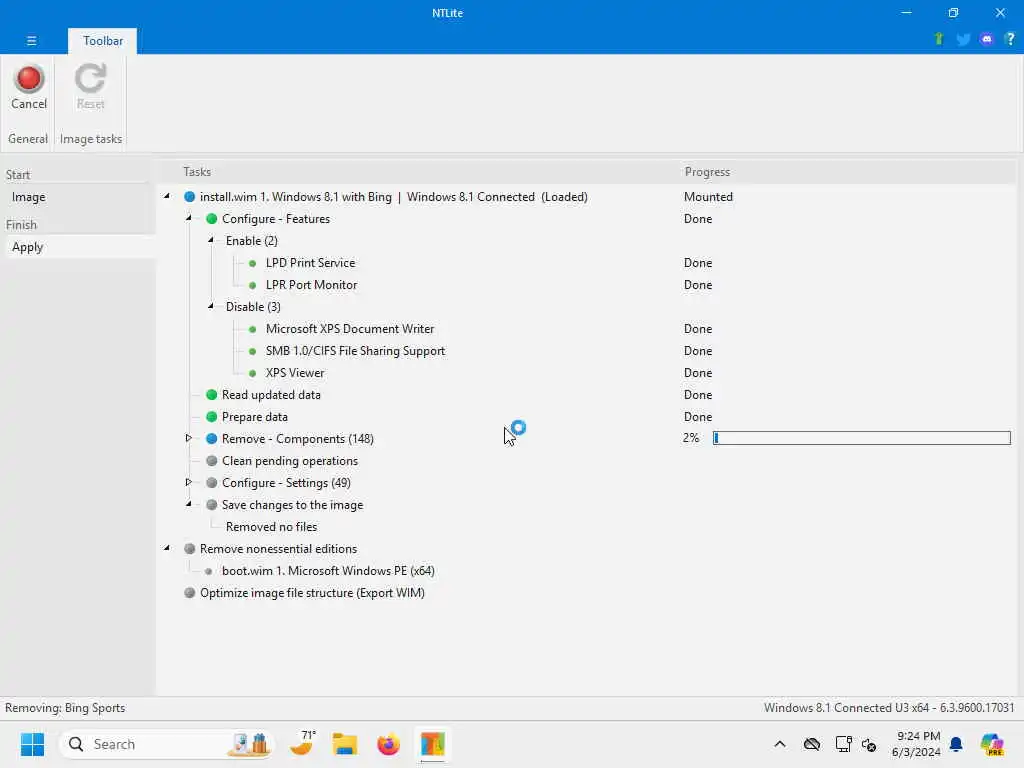Click the Reset icon in the toolbar
The height and width of the screenshot is (768, 1024).
[x=90, y=78]
